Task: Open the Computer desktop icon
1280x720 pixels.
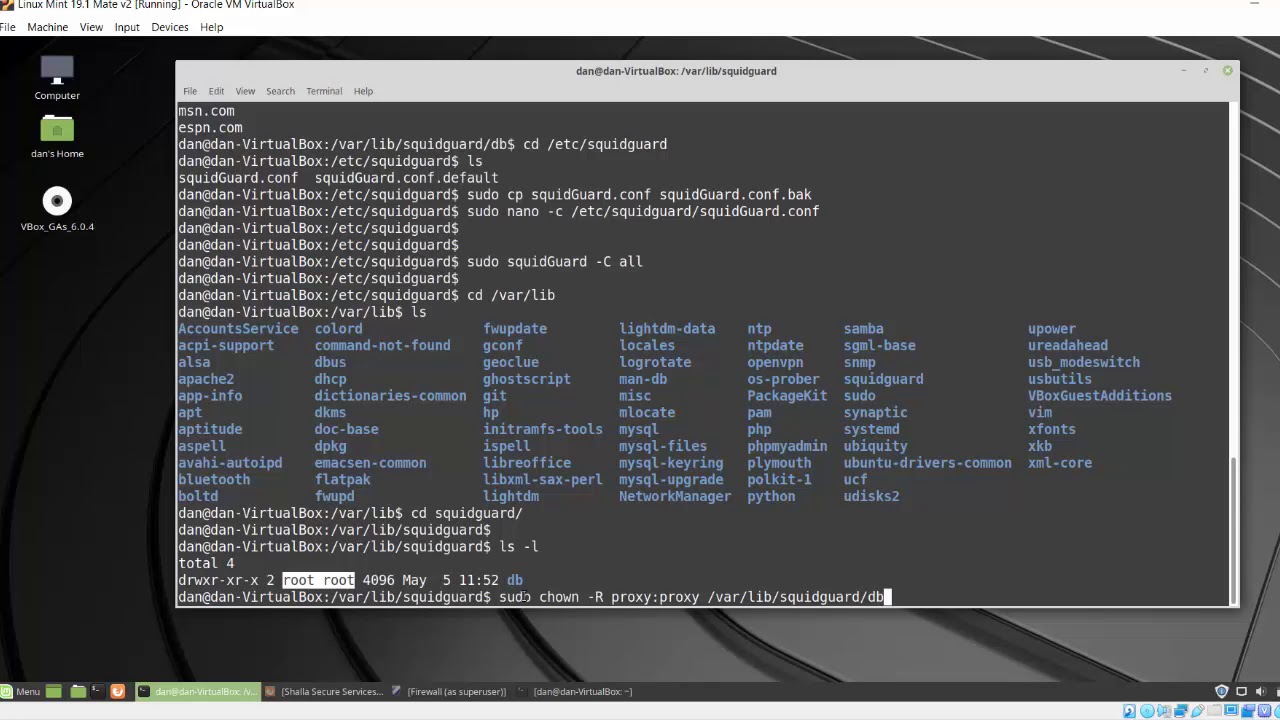Action: point(57,78)
